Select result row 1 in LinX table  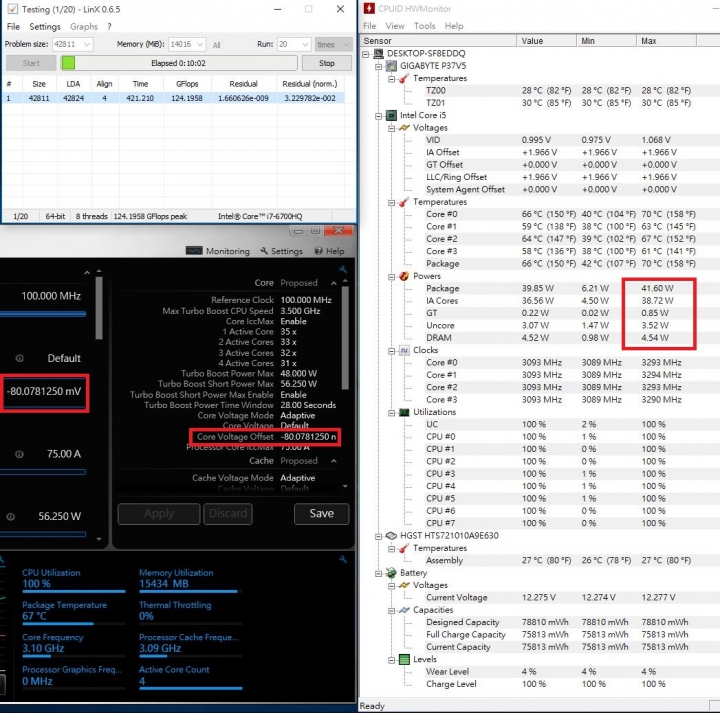click(173, 98)
